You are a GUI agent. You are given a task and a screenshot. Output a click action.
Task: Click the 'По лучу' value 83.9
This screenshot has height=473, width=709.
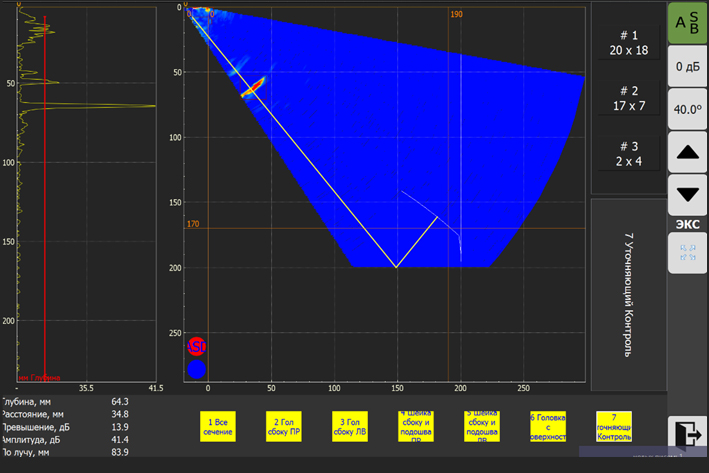coord(120,452)
